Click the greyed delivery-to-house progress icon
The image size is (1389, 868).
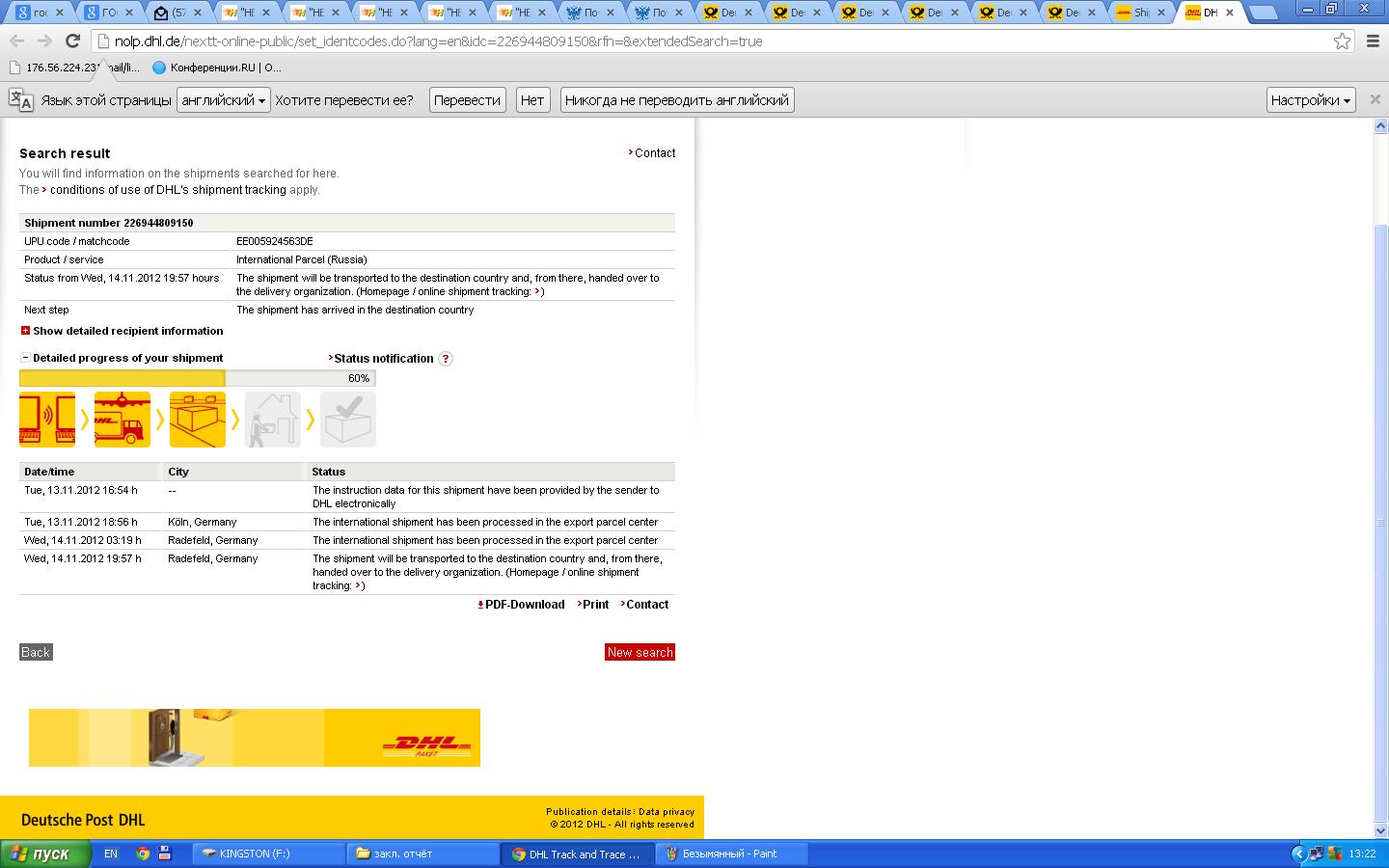[x=273, y=420]
